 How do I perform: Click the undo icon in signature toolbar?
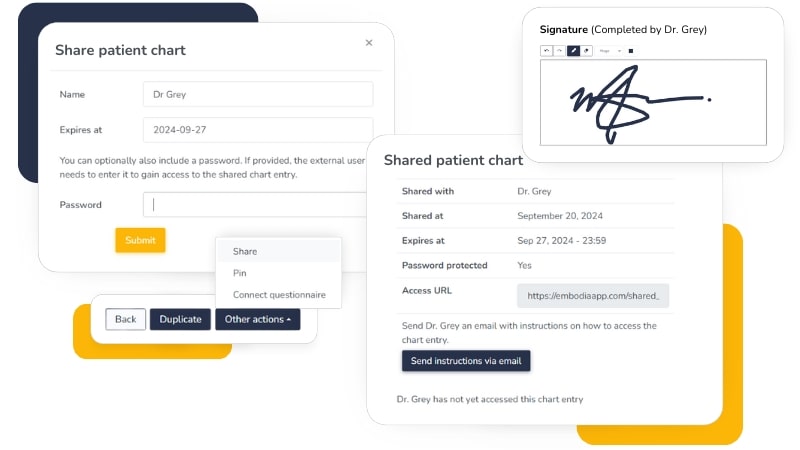[546, 50]
